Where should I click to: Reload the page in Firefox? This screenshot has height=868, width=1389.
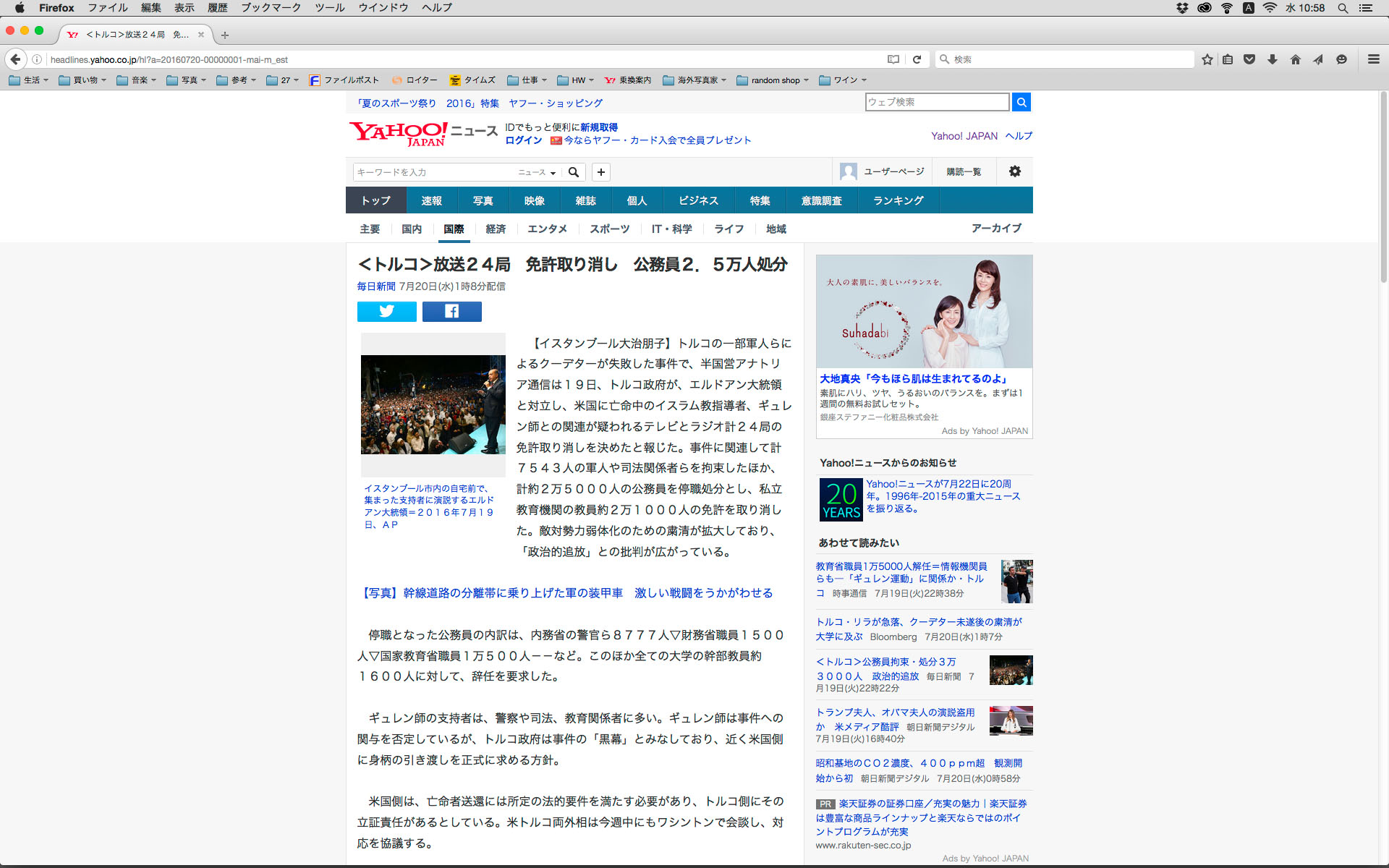(x=917, y=59)
